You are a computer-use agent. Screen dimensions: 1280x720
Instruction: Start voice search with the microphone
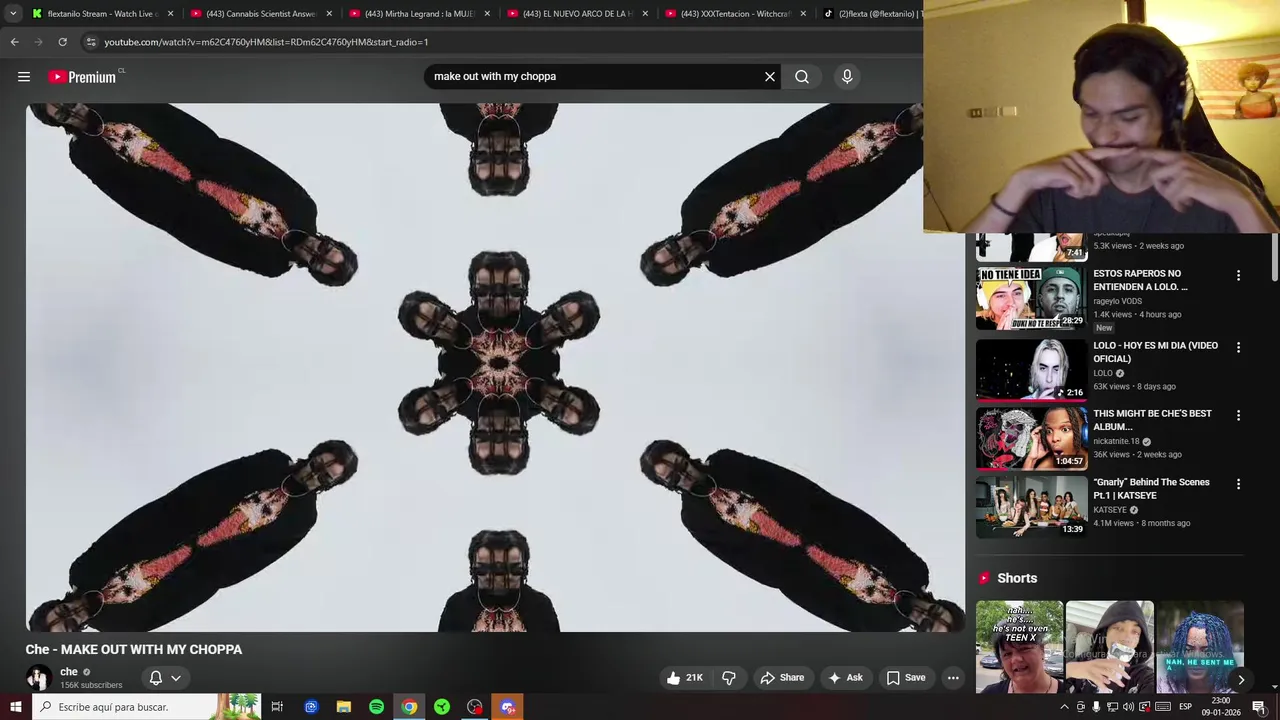click(847, 76)
